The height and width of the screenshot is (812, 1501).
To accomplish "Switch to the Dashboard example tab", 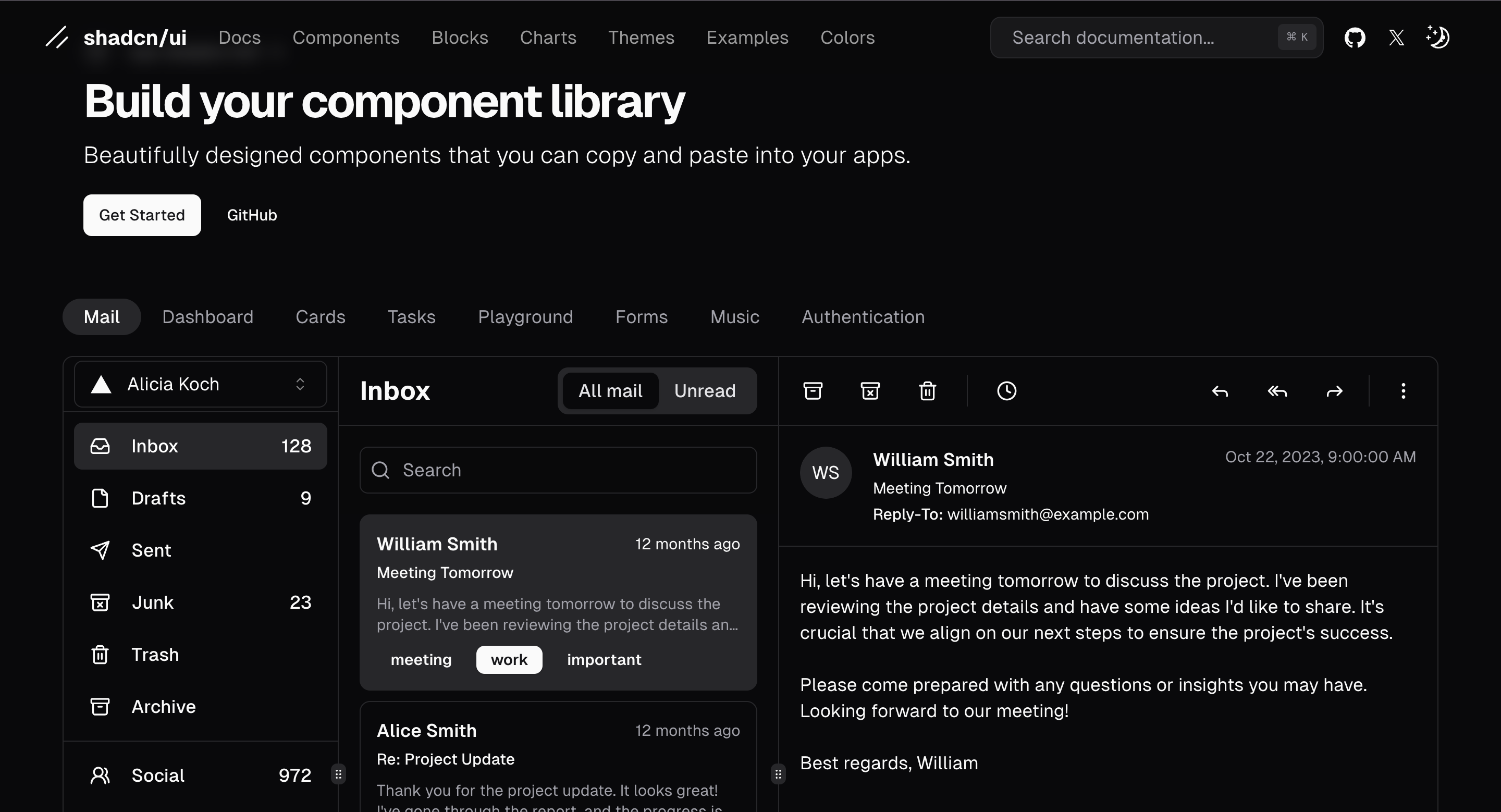I will click(207, 317).
